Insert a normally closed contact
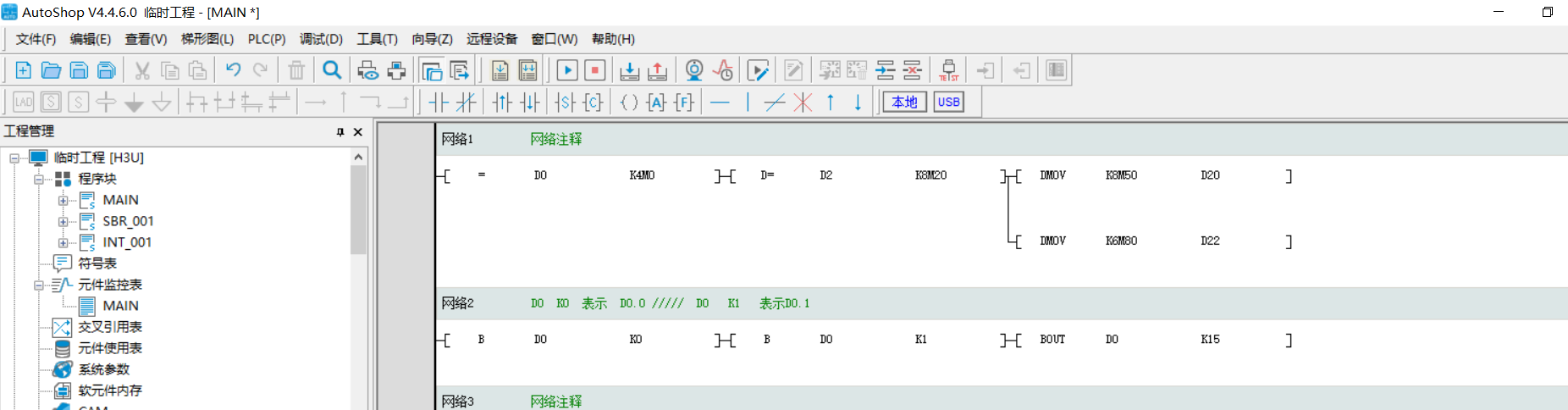The image size is (1568, 410). coord(466,102)
